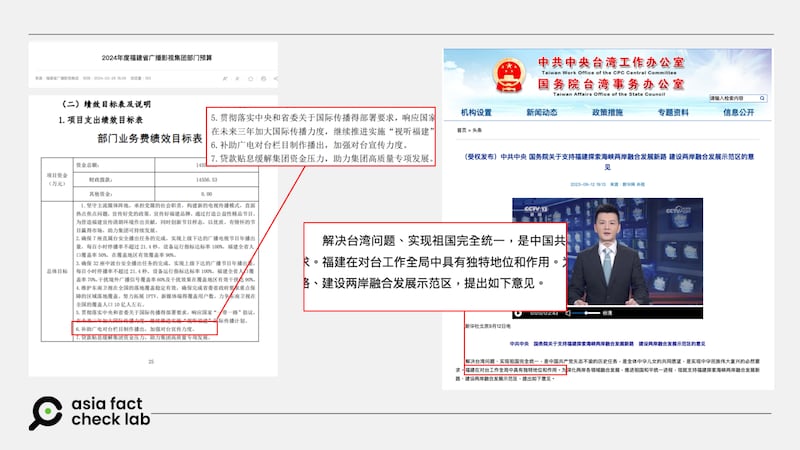The width and height of the screenshot is (800, 450).
Task: Select the 政策措施 menu item
Action: 607,112
